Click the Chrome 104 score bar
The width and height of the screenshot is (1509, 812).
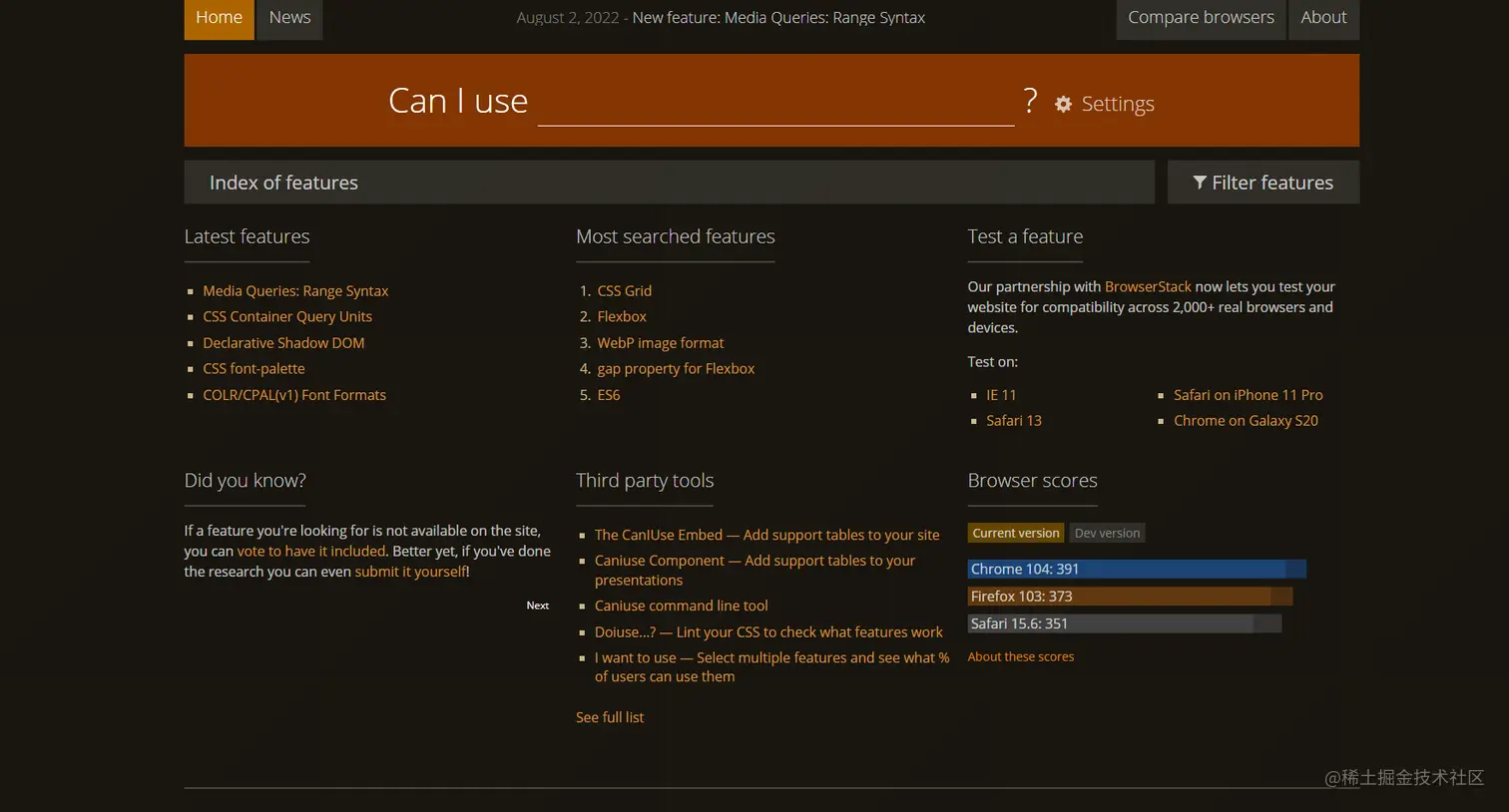pos(1137,570)
